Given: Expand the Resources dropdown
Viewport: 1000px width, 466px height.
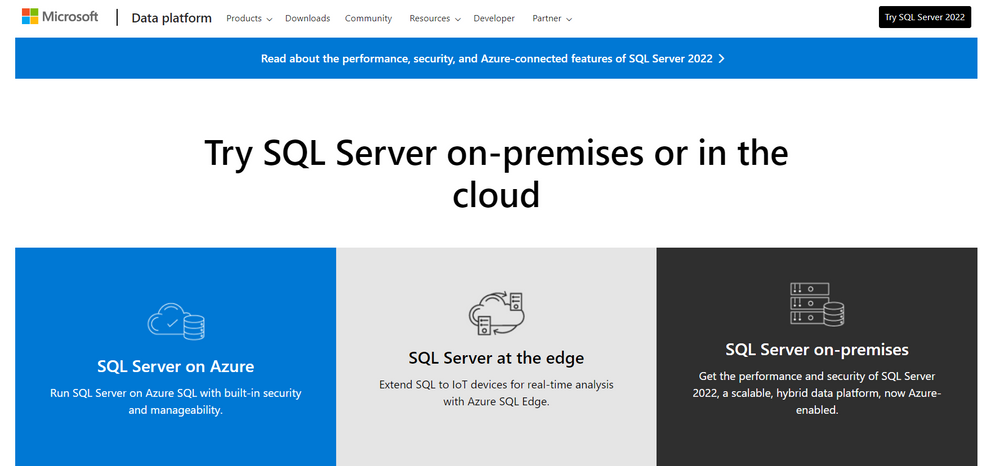Looking at the screenshot, I should click(x=435, y=18).
